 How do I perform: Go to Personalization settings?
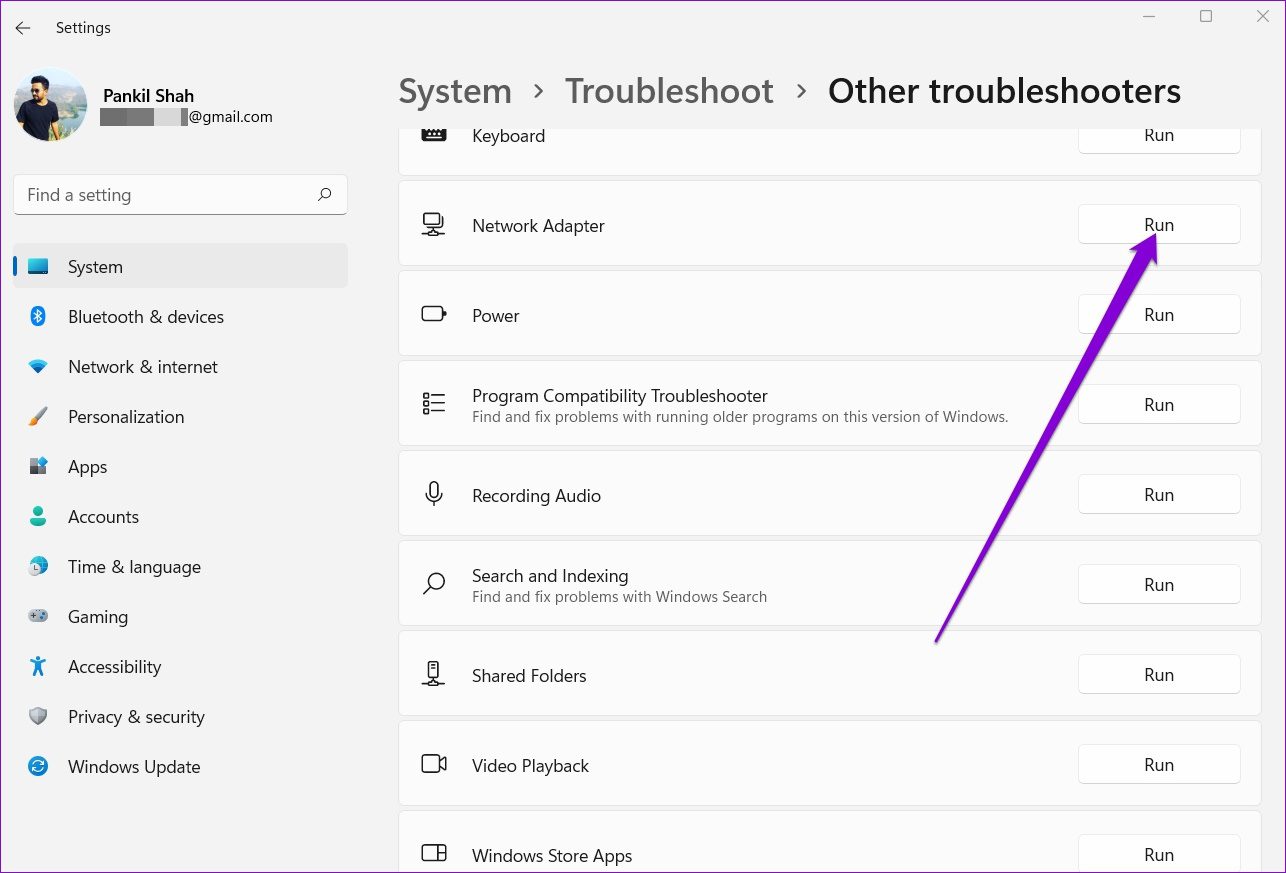(180, 417)
